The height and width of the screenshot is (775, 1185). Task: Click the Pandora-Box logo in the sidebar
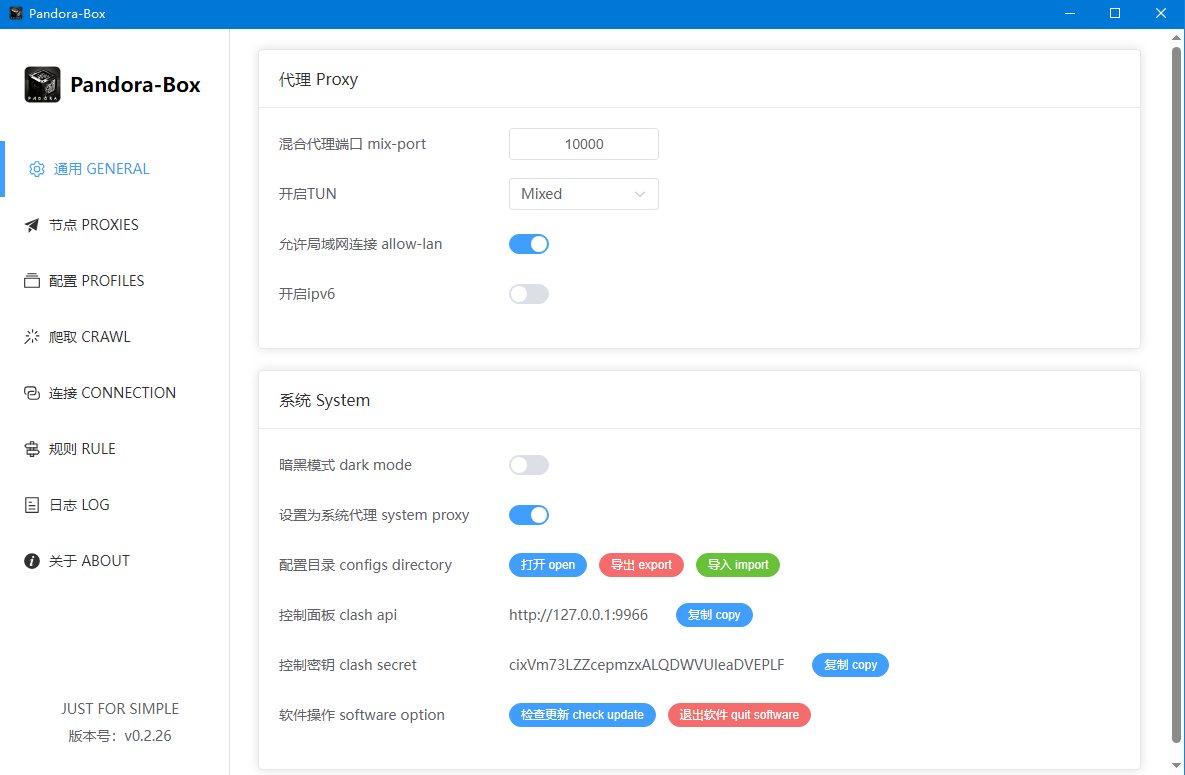pos(42,84)
